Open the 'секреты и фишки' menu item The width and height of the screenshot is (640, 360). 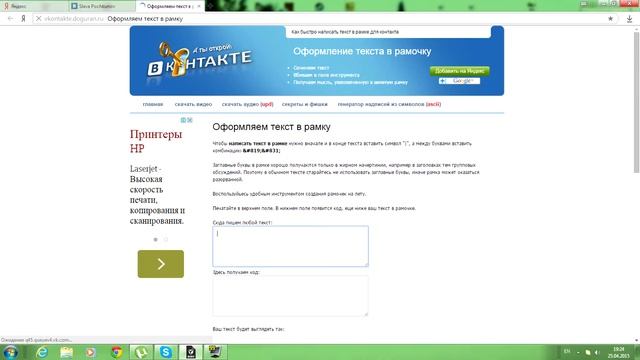pos(304,104)
